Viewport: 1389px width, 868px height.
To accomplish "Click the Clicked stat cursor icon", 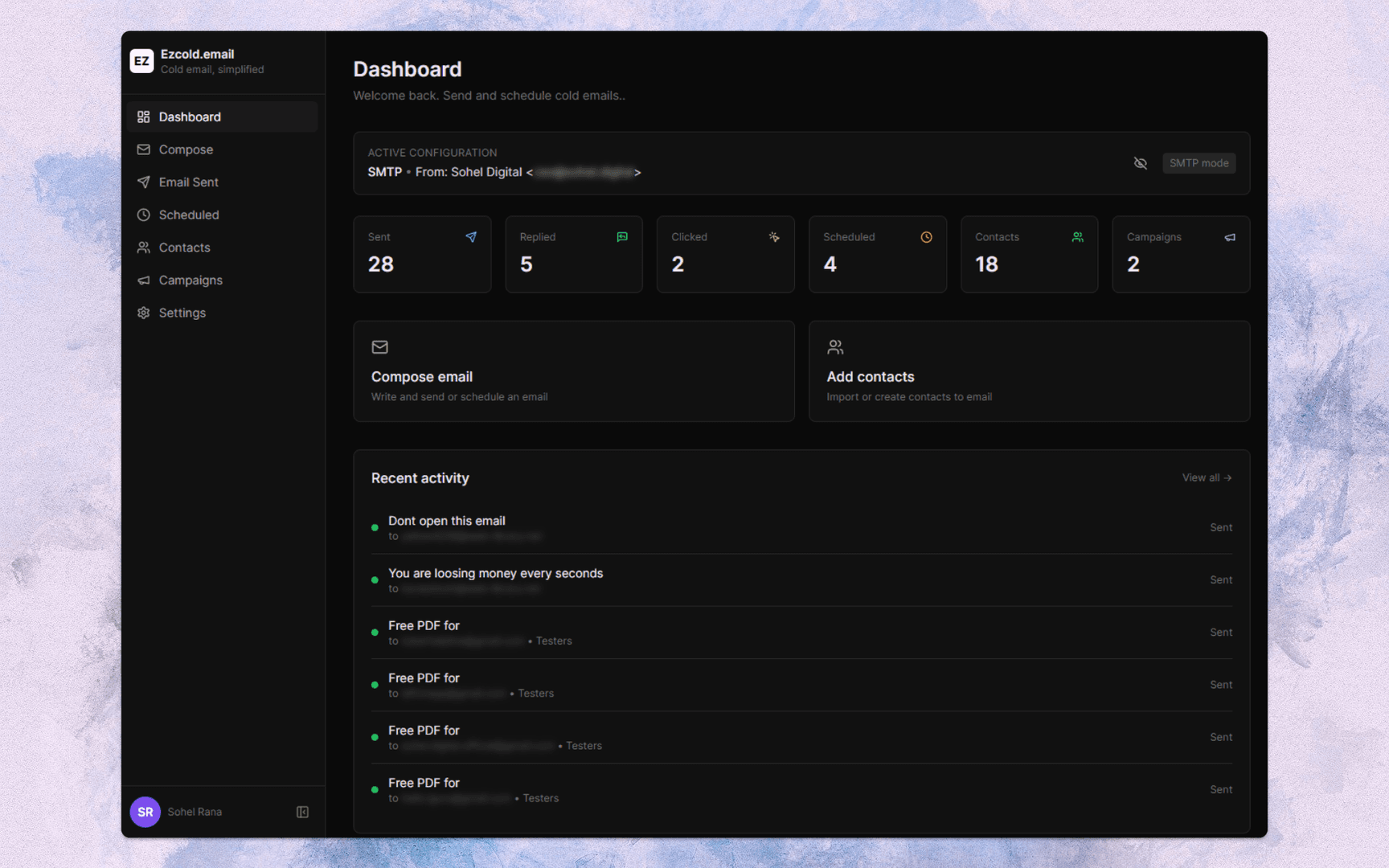I will (774, 237).
